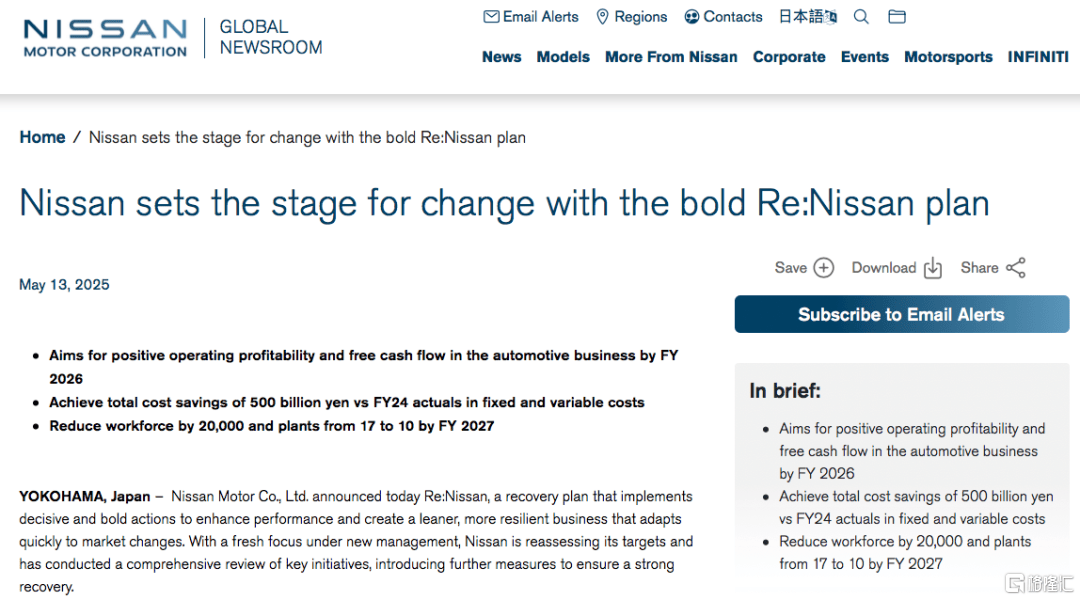Open the saved items folder icon
1080x600 pixels.
pyautogui.click(x=897, y=17)
